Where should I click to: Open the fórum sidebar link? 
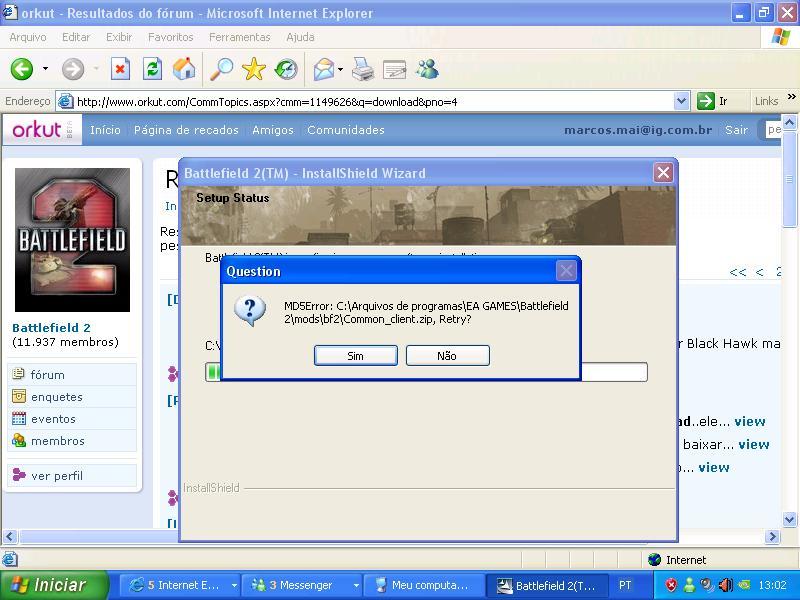click(47, 375)
